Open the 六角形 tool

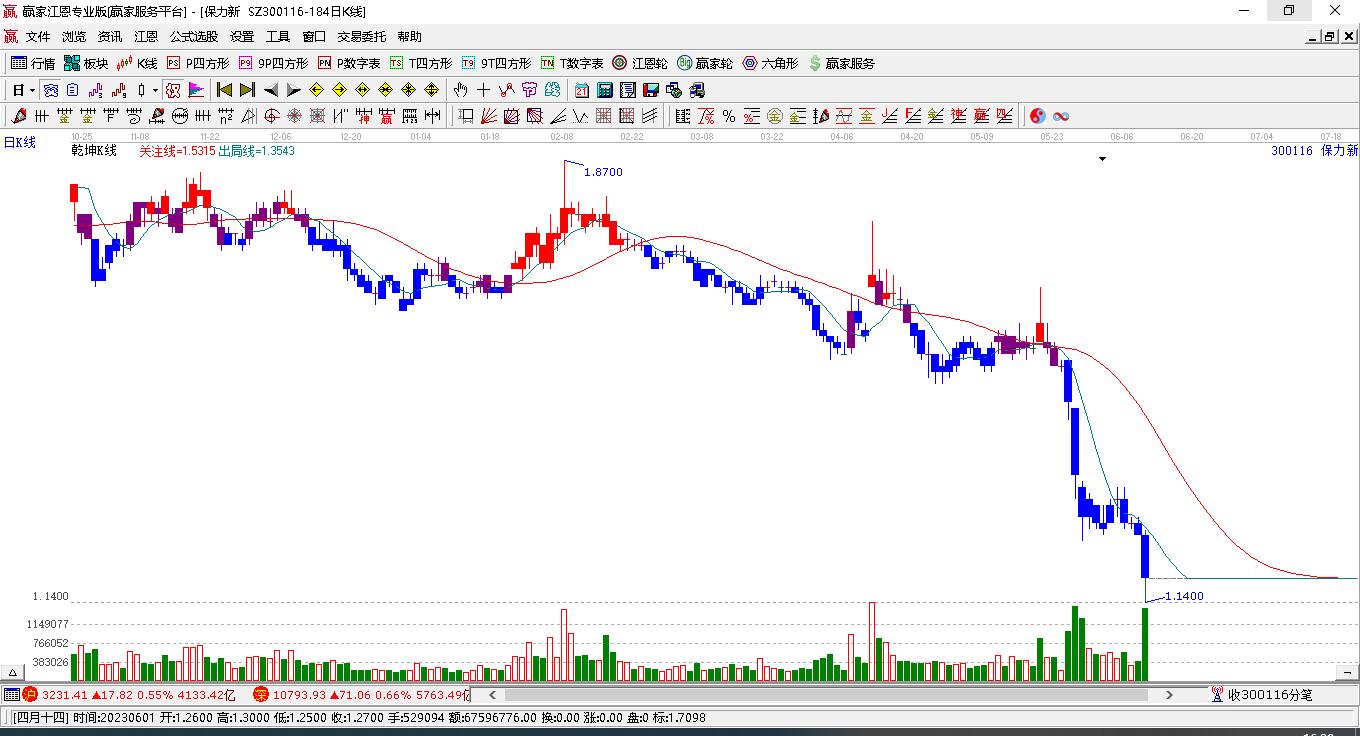point(770,63)
